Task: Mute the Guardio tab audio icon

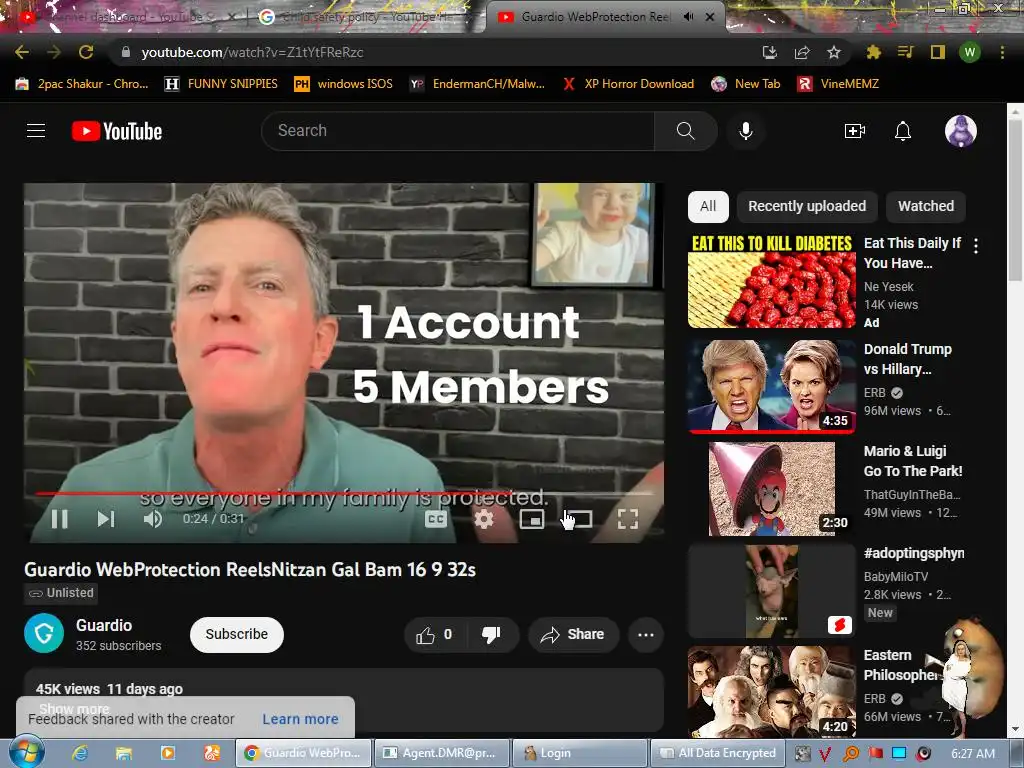Action: pyautogui.click(x=688, y=17)
